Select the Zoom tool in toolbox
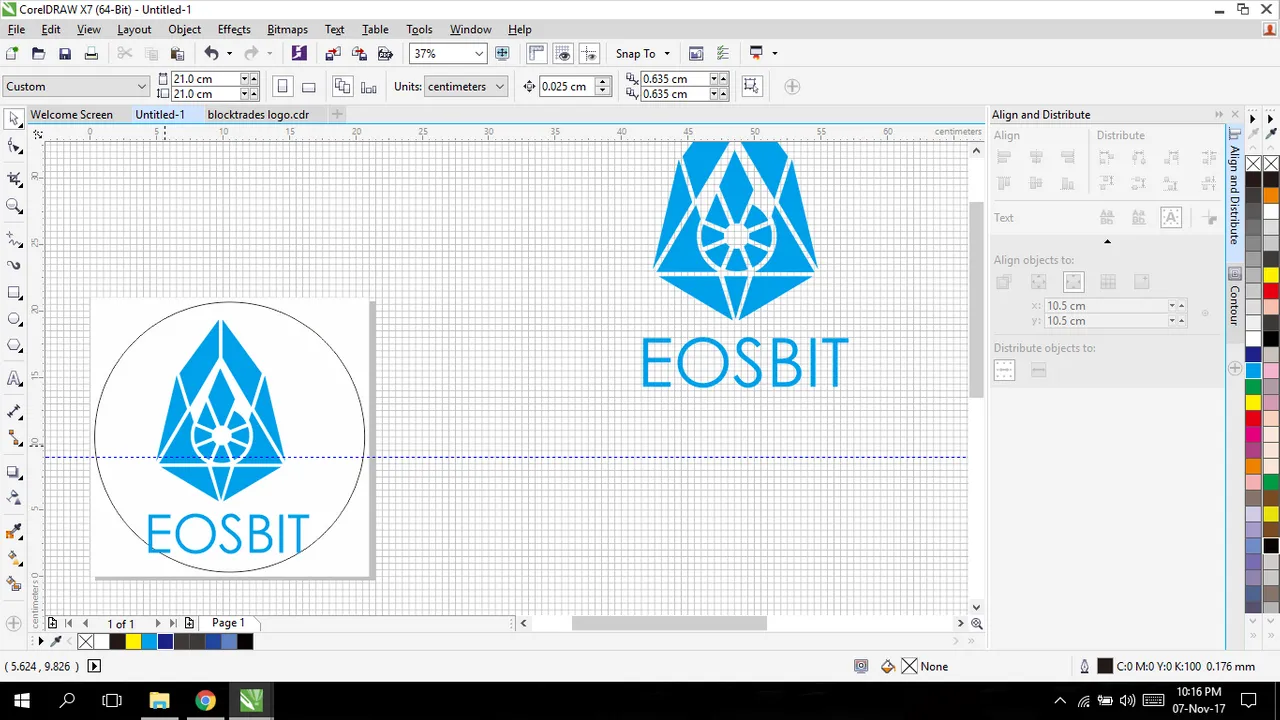Screen dimensions: 1280x720 click(x=14, y=206)
